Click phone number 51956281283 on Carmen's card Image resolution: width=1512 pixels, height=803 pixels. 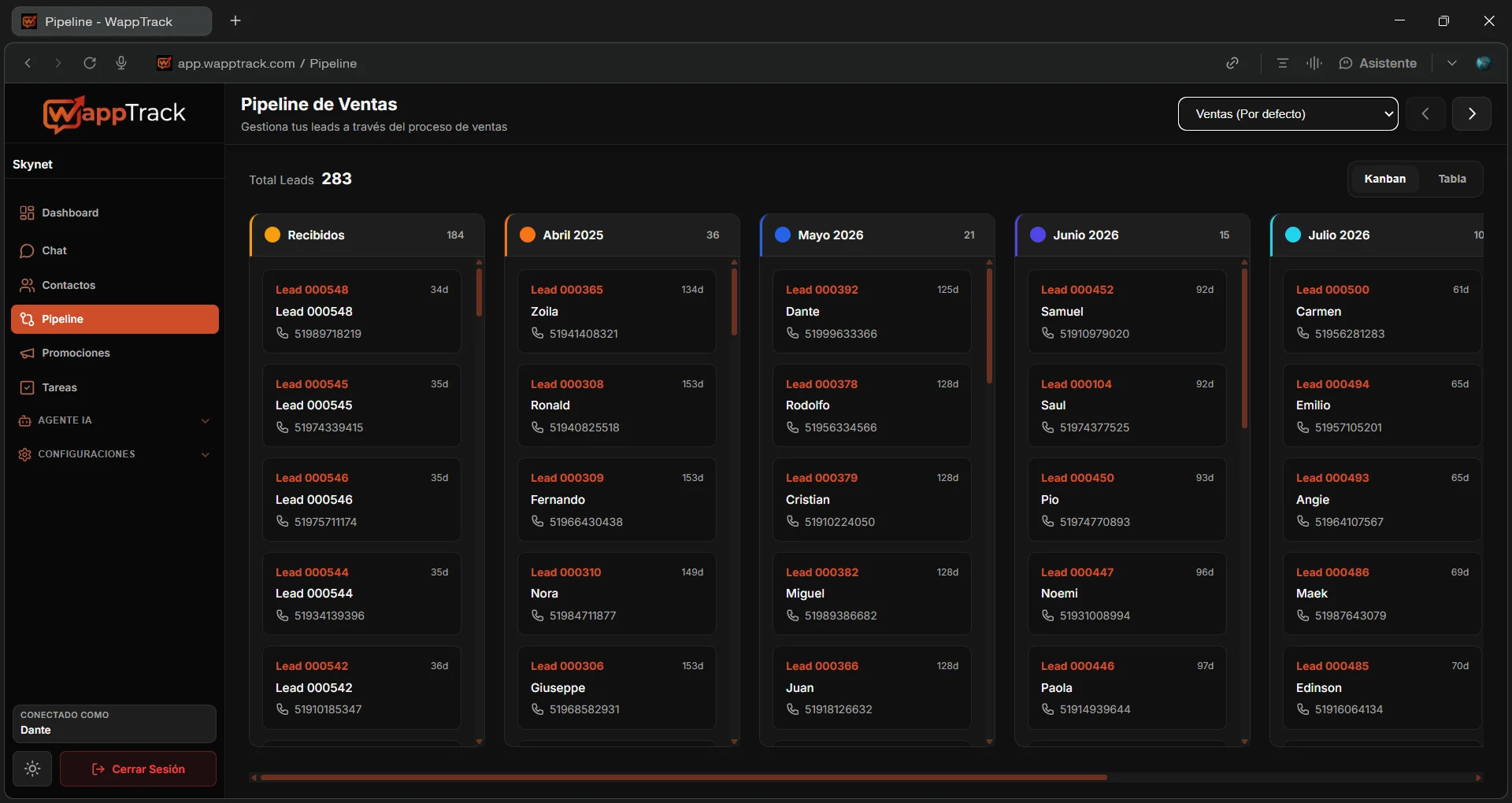pos(1349,334)
